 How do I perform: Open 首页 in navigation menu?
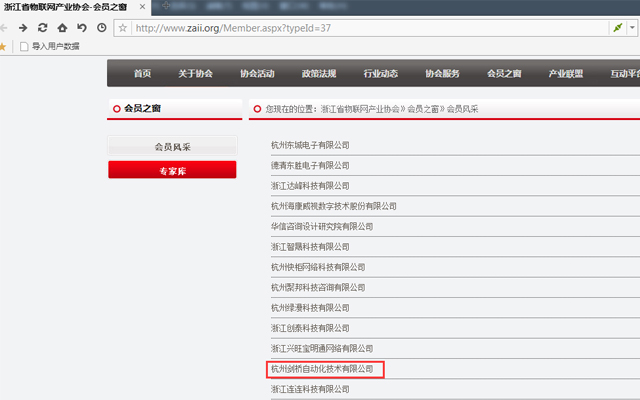pos(142,73)
